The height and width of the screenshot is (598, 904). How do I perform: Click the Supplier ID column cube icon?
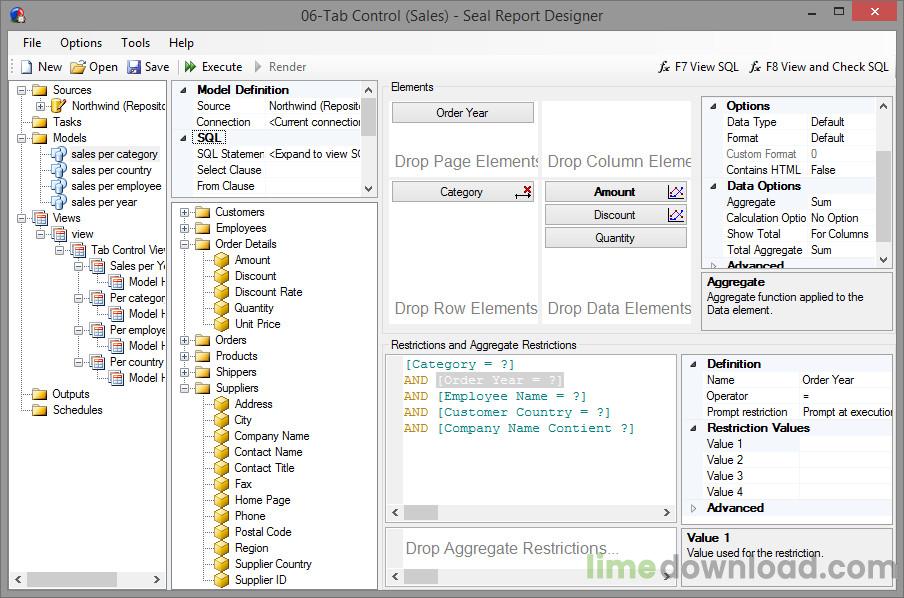(221, 580)
